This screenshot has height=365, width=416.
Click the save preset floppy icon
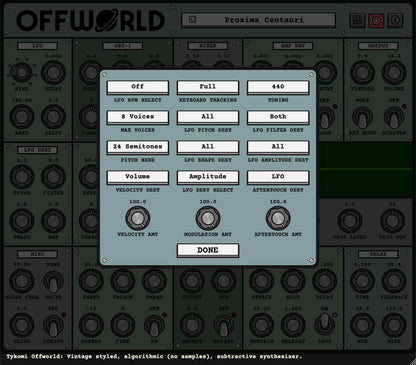(357, 20)
